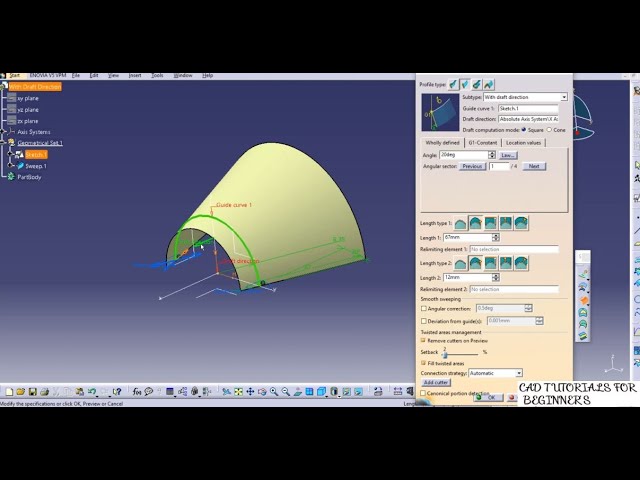Open the Insert menu
Image resolution: width=640 pixels, height=480 pixels.
[135, 76]
